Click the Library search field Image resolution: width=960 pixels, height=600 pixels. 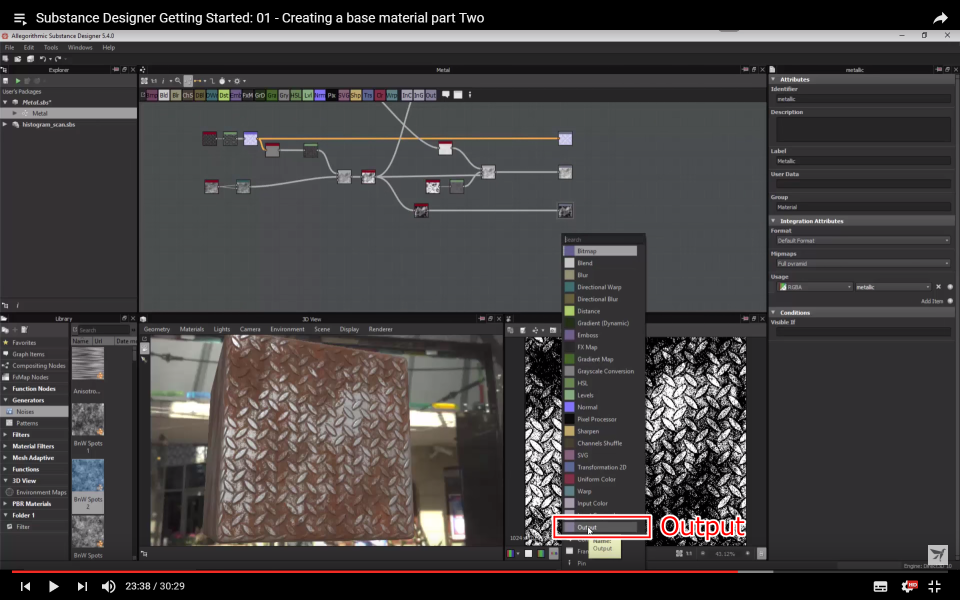click(x=104, y=329)
